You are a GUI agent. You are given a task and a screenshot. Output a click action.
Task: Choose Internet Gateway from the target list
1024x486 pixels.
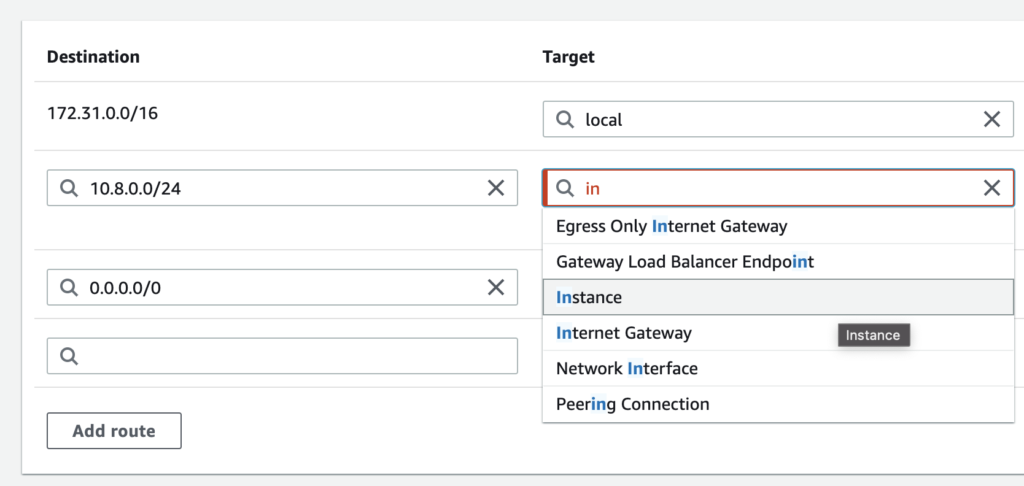778,333
